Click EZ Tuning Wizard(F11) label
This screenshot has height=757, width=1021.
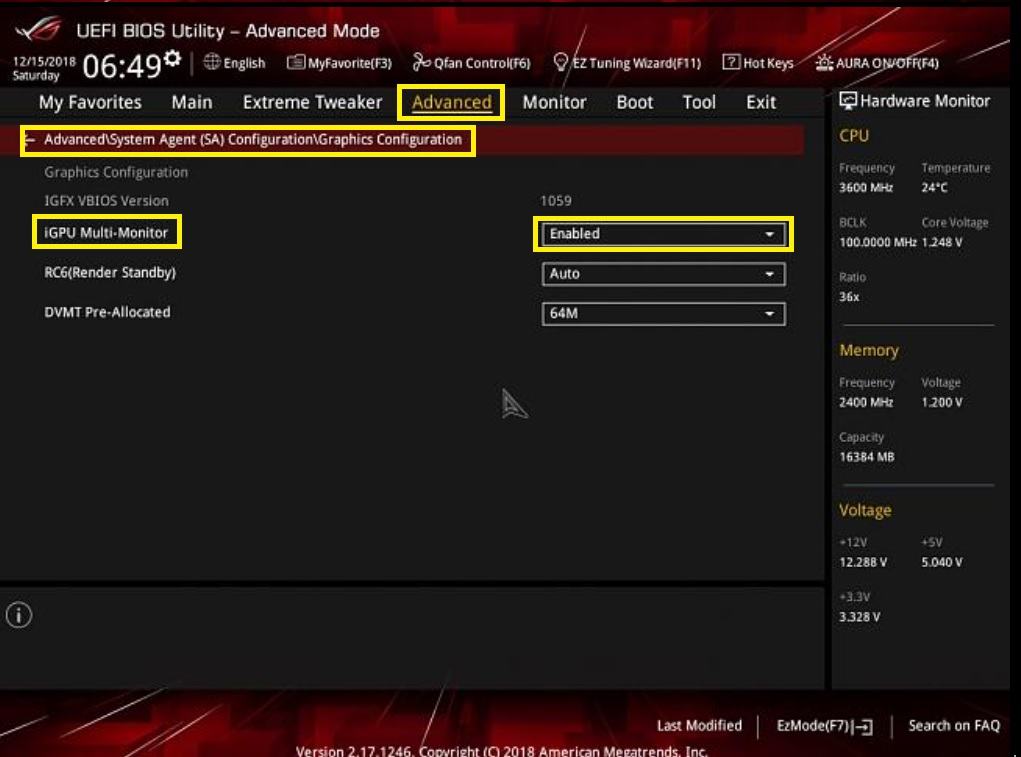tap(637, 63)
